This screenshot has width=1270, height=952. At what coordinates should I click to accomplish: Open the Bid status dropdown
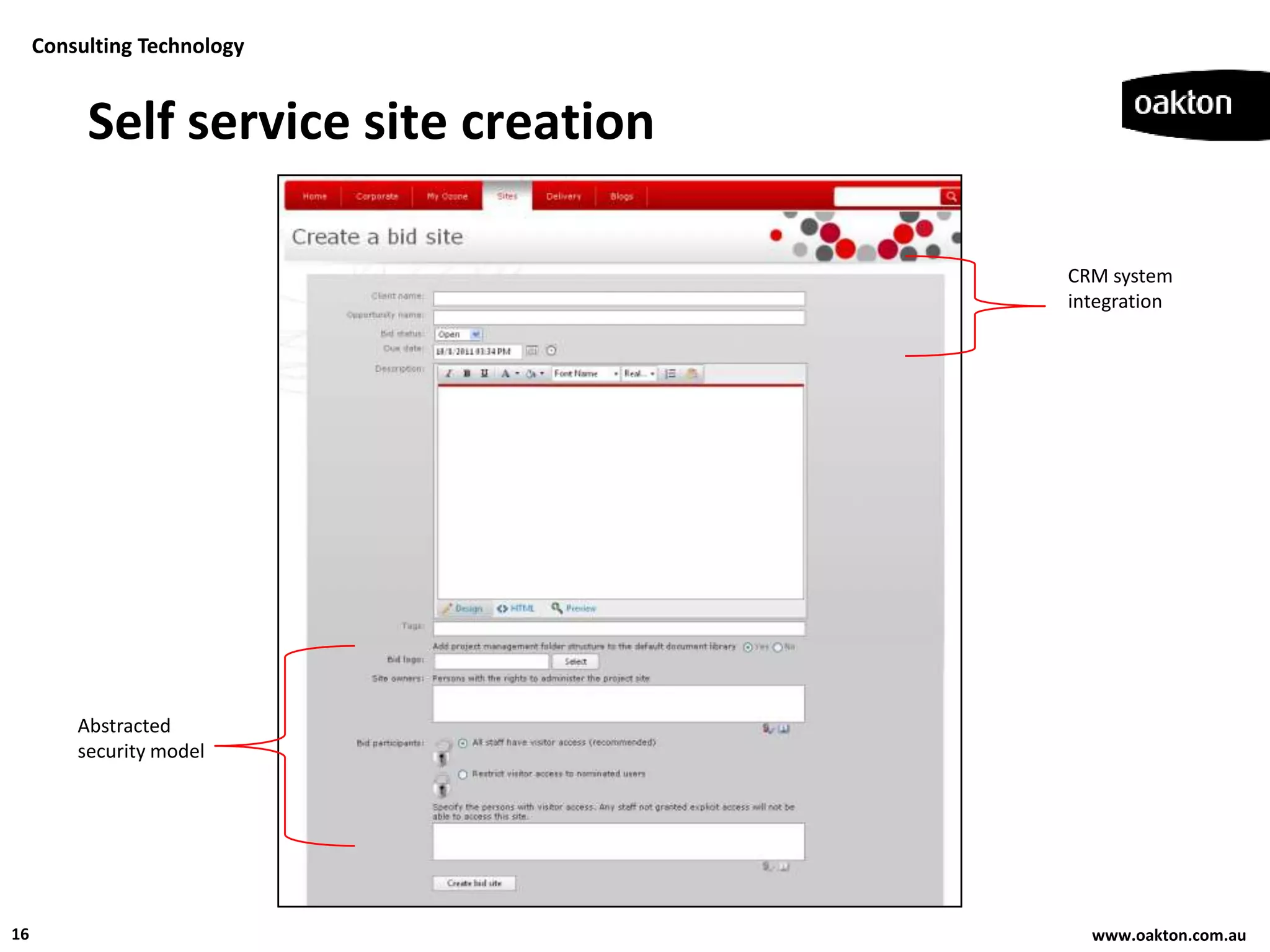pyautogui.click(x=458, y=334)
